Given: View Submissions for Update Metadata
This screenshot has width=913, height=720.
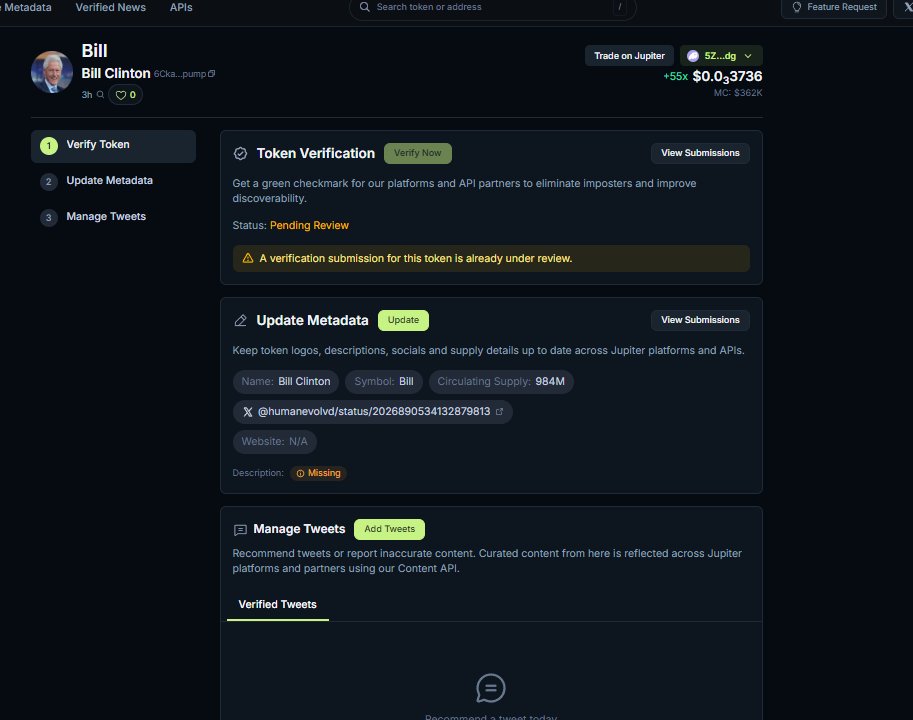Looking at the screenshot, I should [x=700, y=320].
